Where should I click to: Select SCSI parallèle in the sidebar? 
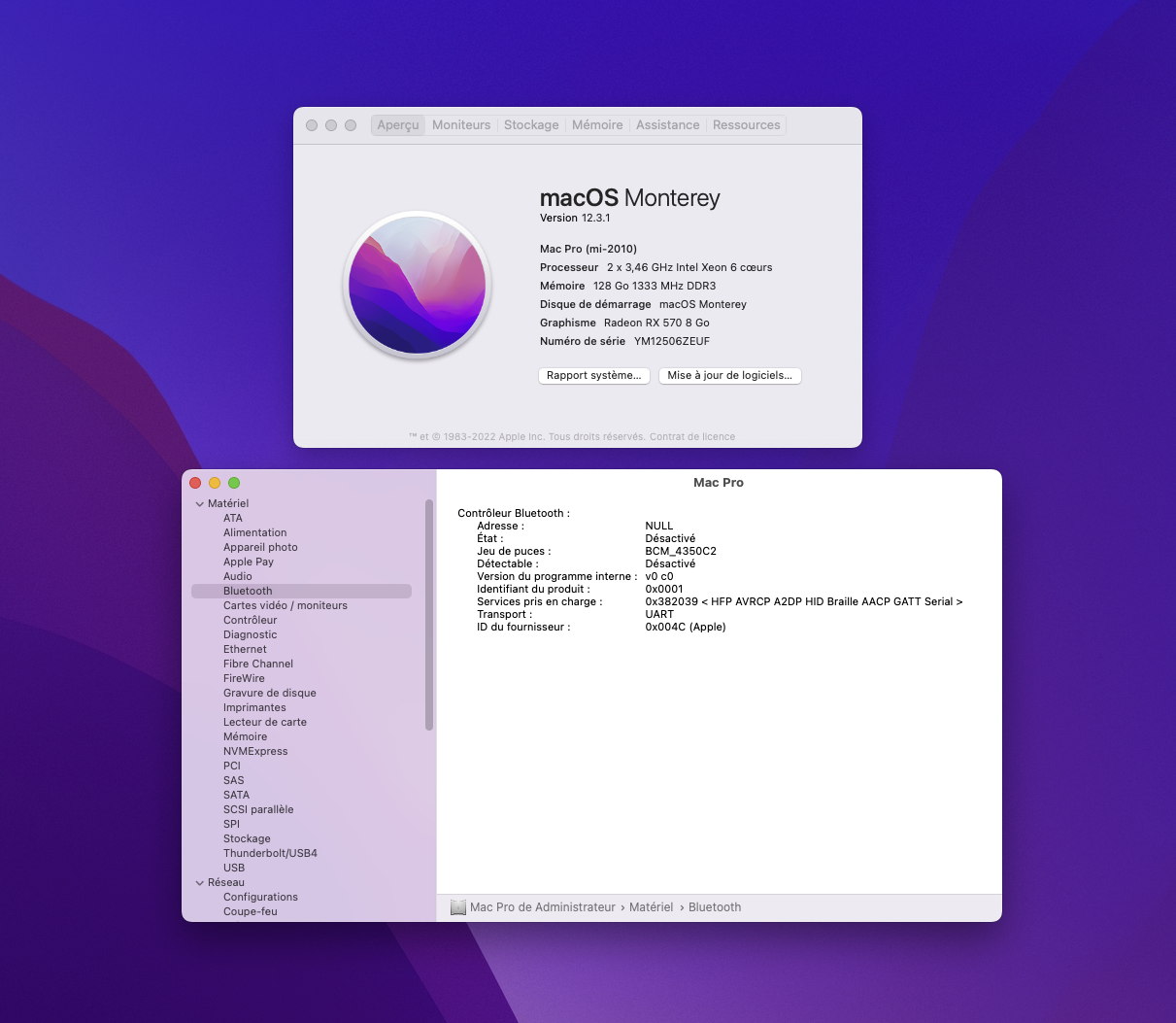[x=258, y=809]
